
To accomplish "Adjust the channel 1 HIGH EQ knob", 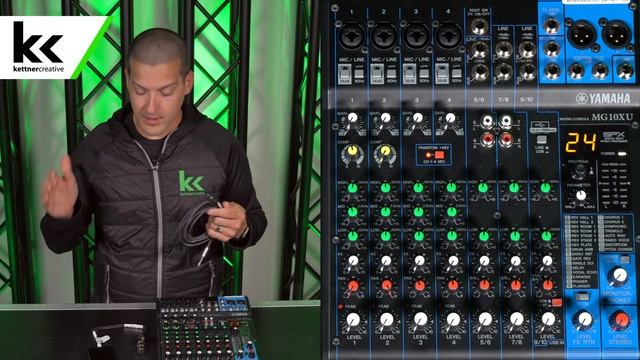I will (x=352, y=188).
